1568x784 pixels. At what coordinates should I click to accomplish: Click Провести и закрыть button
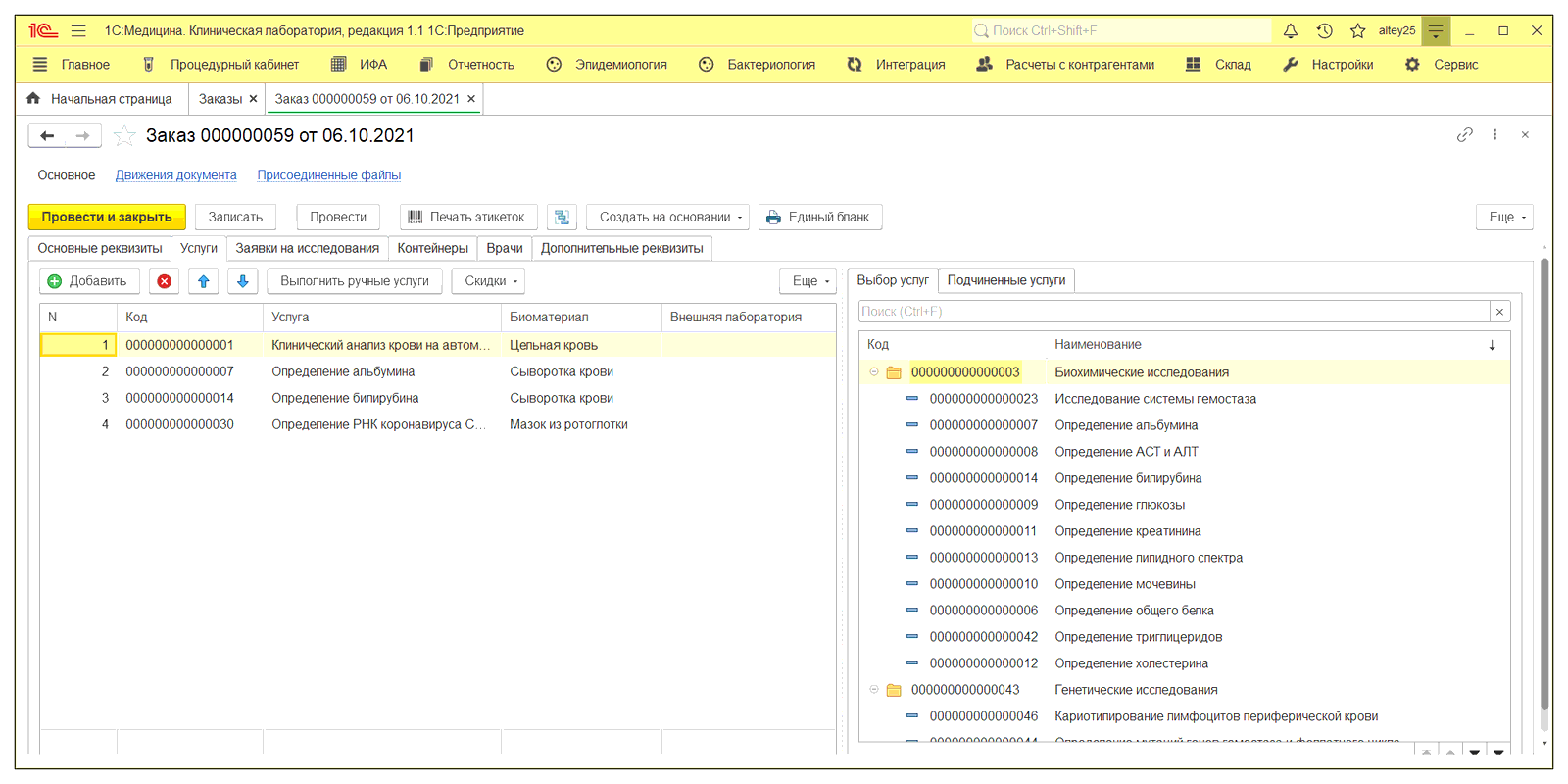[x=107, y=217]
